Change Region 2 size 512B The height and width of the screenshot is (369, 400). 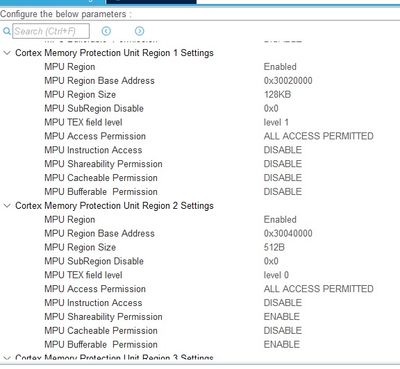[274, 247]
